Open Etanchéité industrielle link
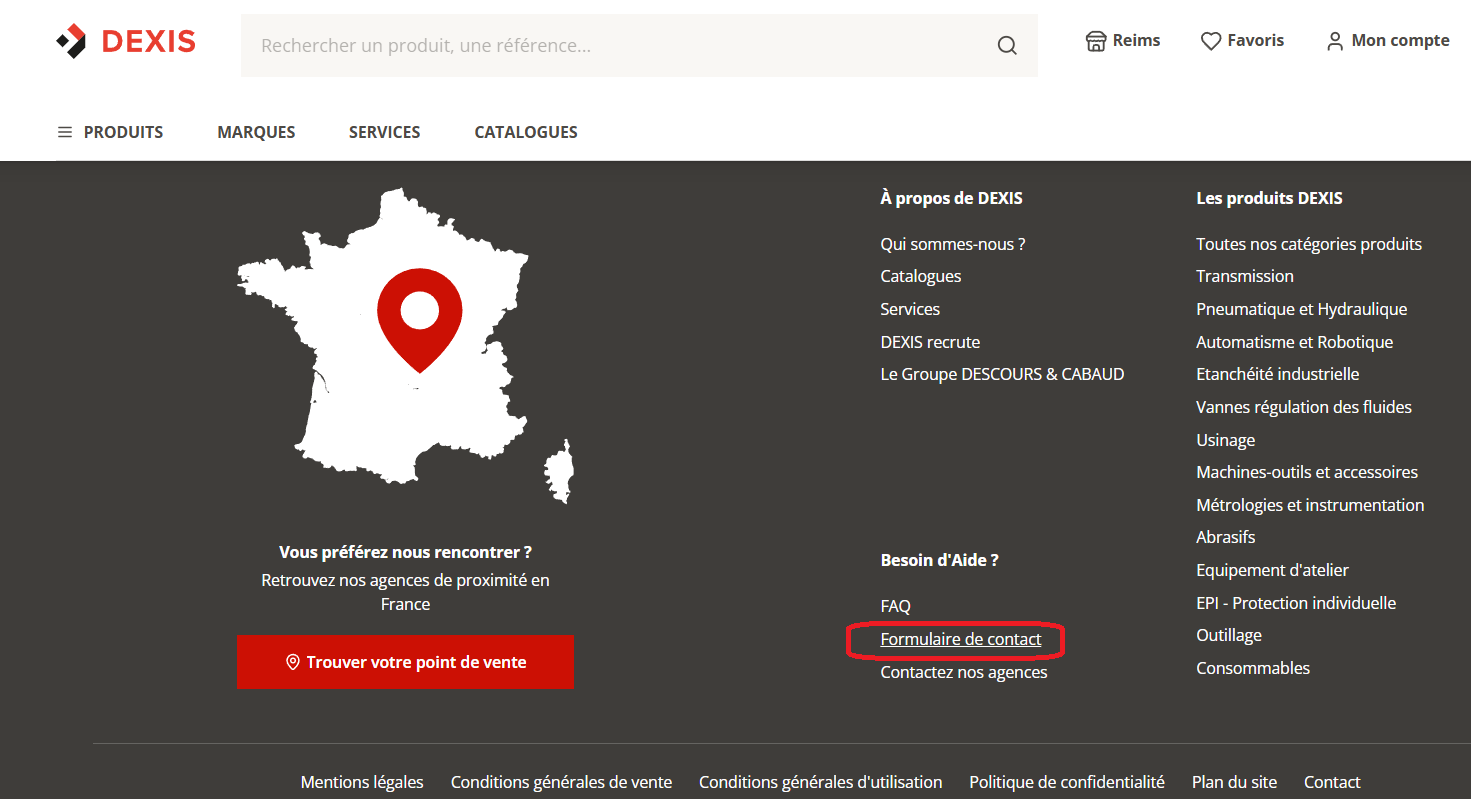1471x799 pixels. [1278, 374]
